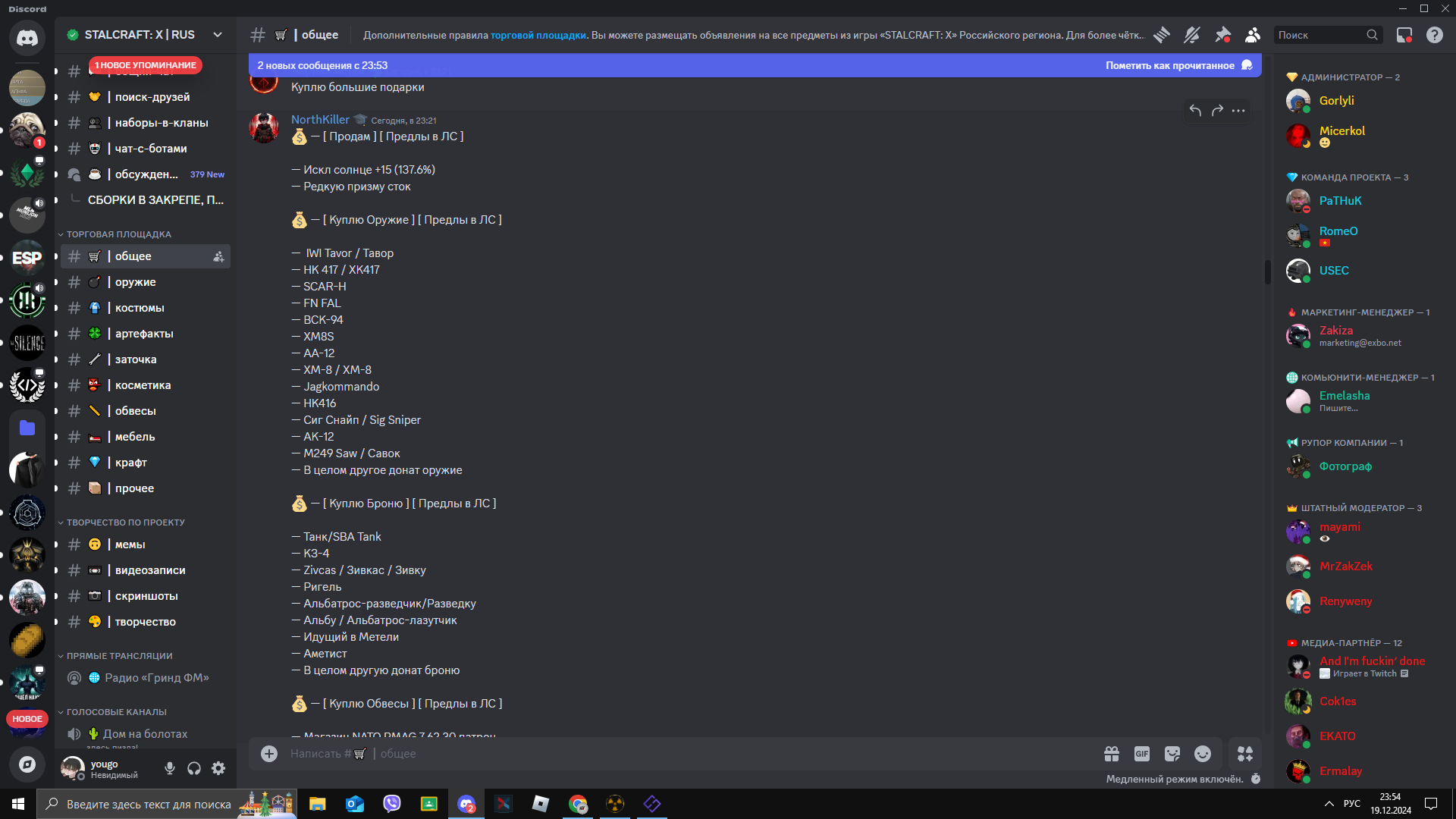Open the обвесы channel

click(x=146, y=411)
